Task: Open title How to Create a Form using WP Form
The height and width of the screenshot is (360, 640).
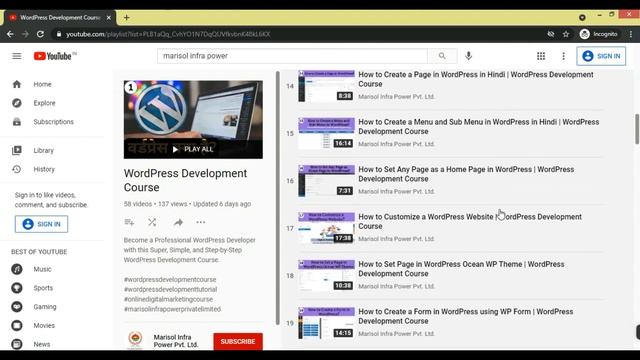Action: [x=466, y=316]
